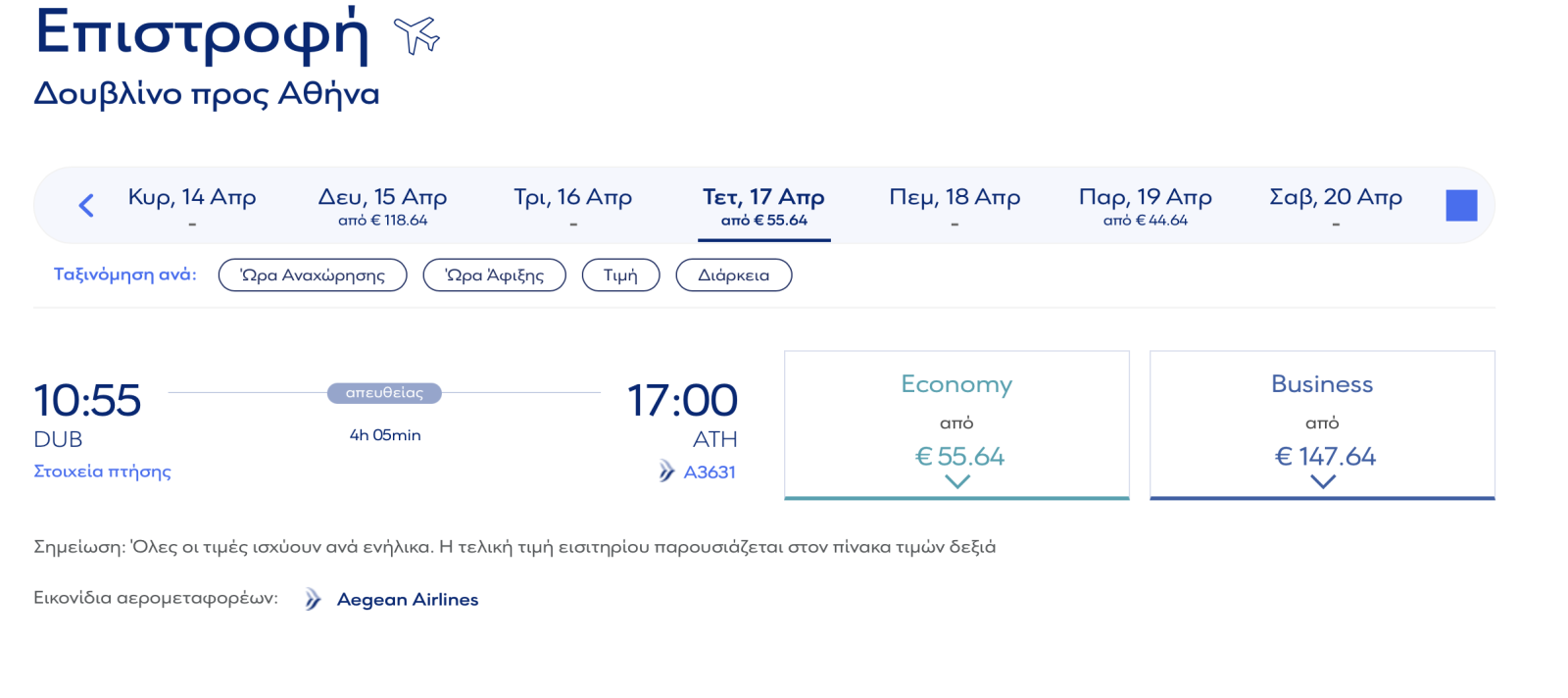This screenshot has width=1568, height=698.
Task: Select the Κυρ, 14 Απρ date tab
Action: 192,206
